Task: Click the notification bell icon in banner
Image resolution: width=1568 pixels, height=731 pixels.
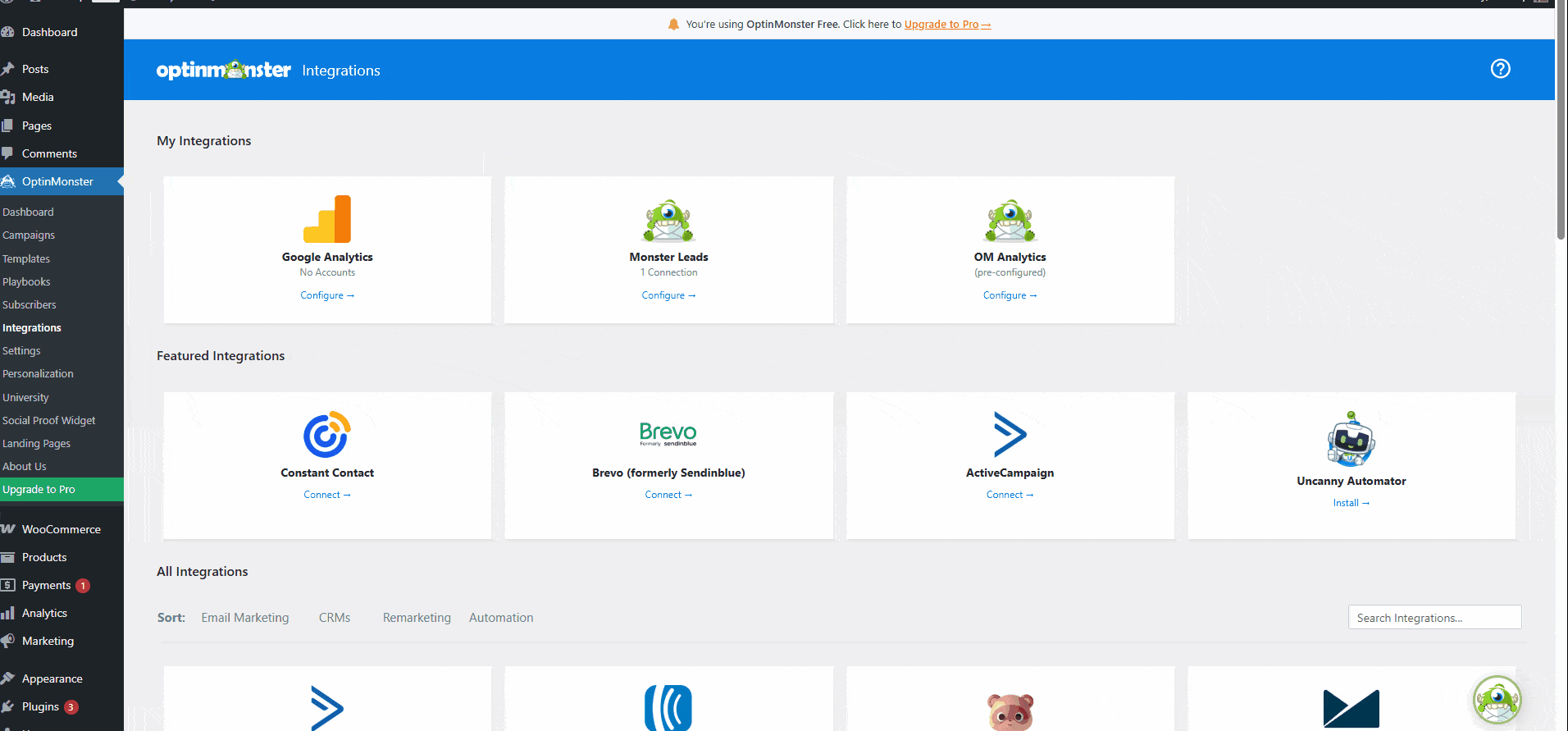Action: click(673, 25)
